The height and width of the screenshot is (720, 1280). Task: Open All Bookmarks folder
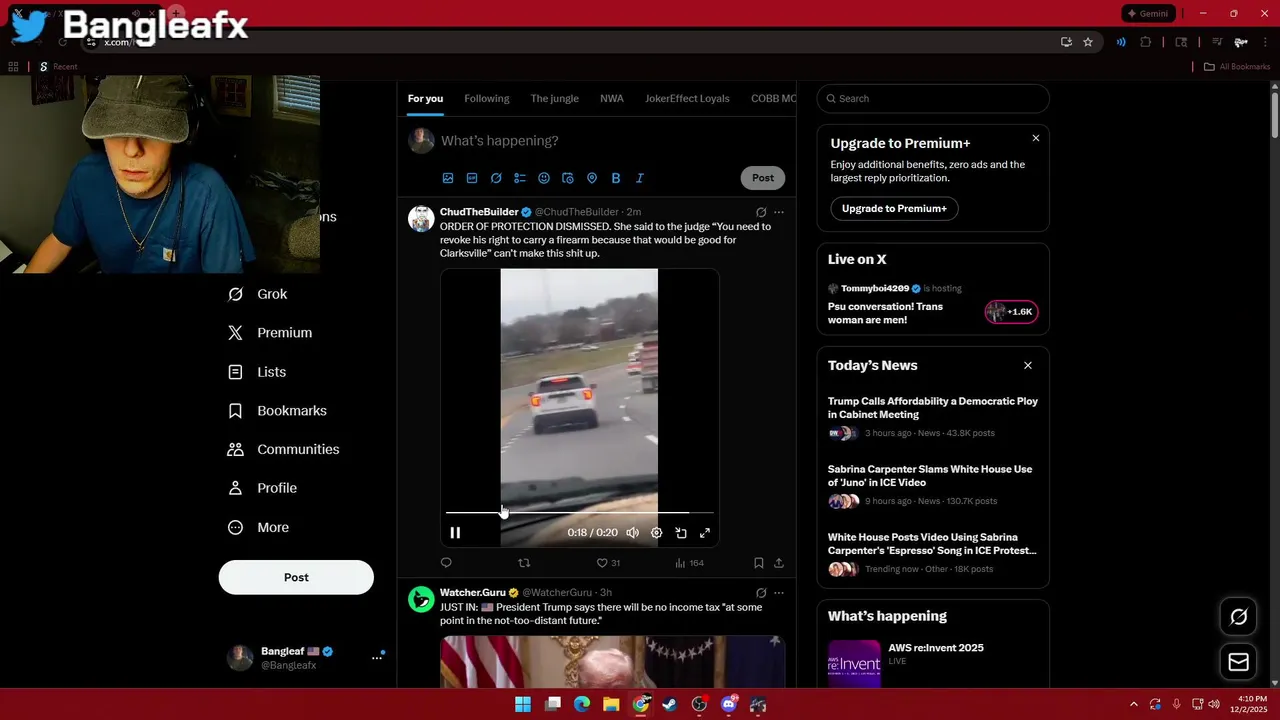[x=1237, y=67]
